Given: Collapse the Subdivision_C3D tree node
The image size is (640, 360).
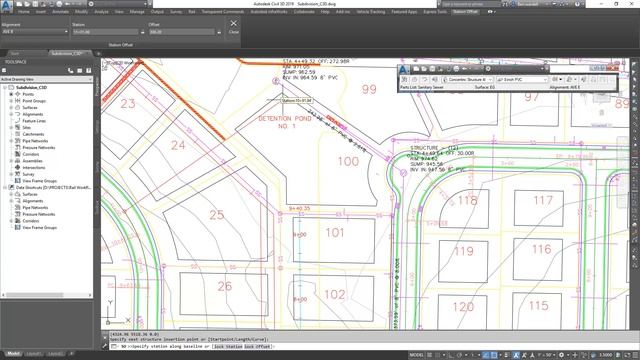Looking at the screenshot, I should coord(4,88).
